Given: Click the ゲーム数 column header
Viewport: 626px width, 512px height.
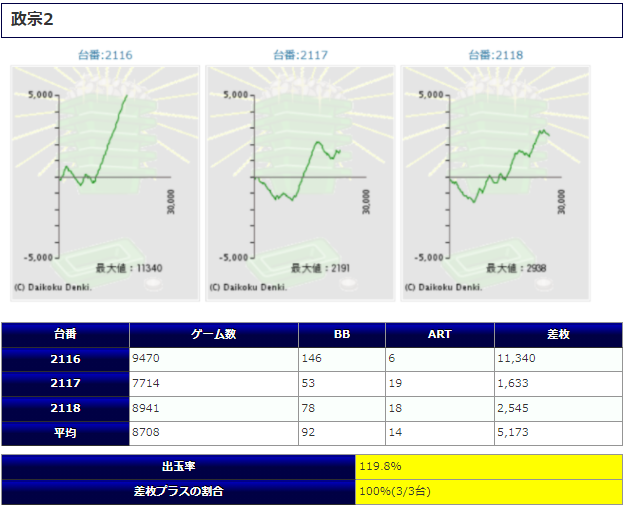Looking at the screenshot, I should (x=213, y=335).
